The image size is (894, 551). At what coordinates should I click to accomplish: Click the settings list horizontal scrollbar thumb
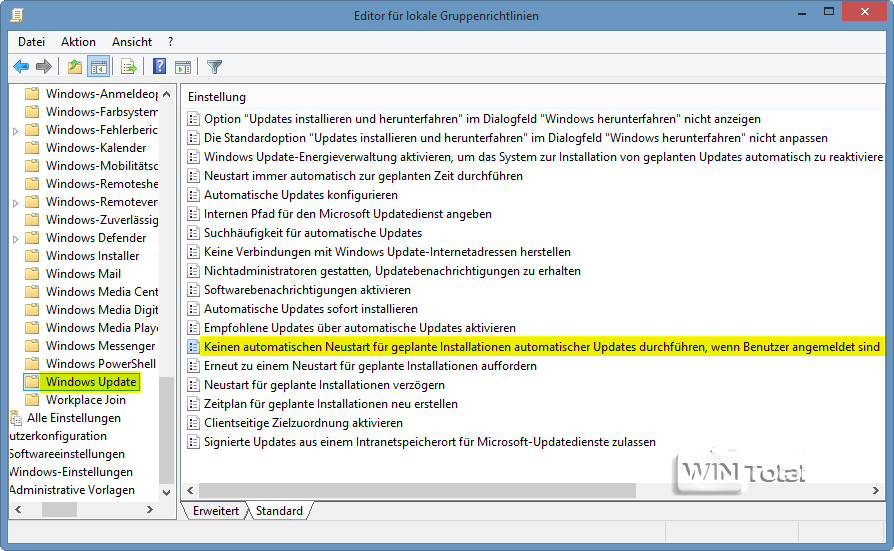tap(417, 491)
